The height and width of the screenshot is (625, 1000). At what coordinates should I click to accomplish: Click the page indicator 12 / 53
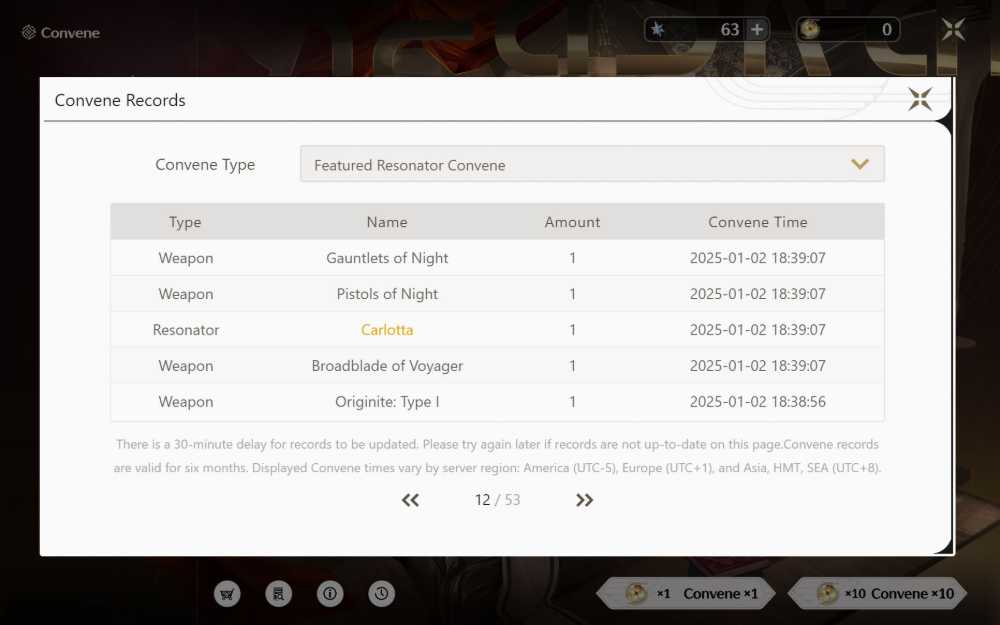coord(497,500)
